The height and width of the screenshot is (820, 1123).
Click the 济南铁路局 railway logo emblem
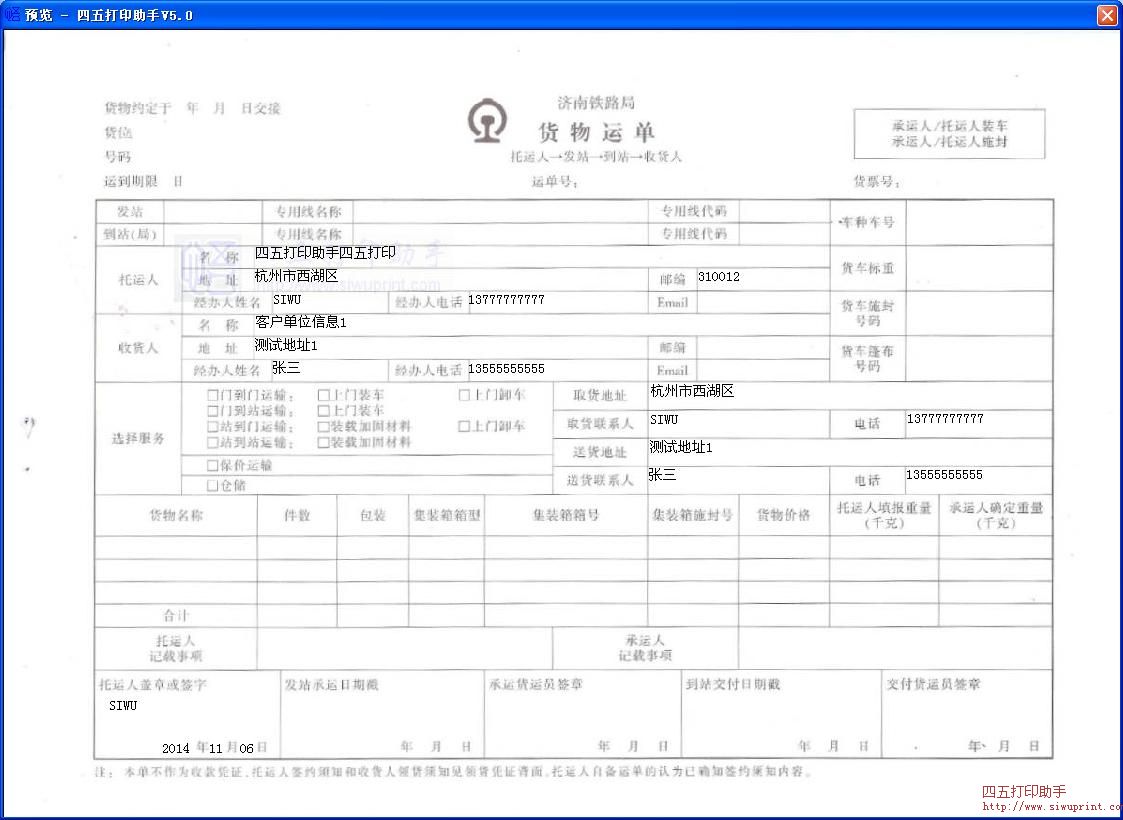point(485,119)
